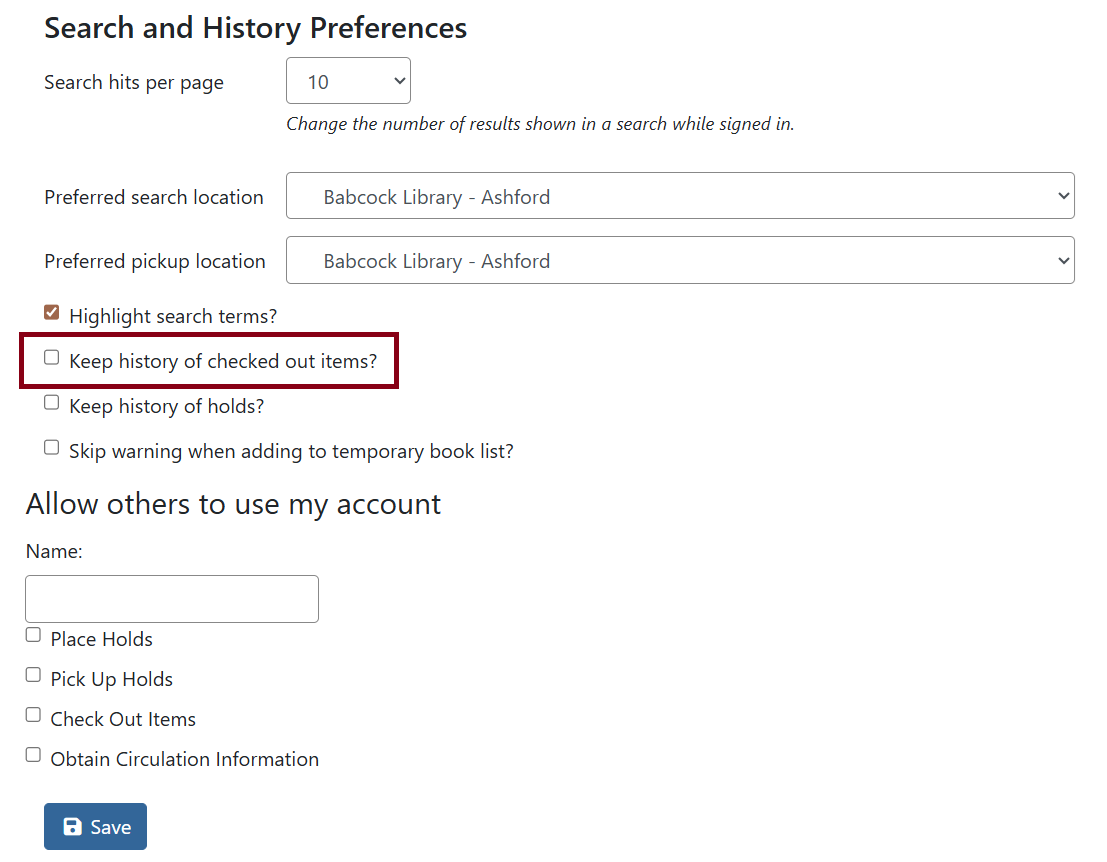Open the Preferred search location selector
The width and height of the screenshot is (1107, 862).
point(680,196)
